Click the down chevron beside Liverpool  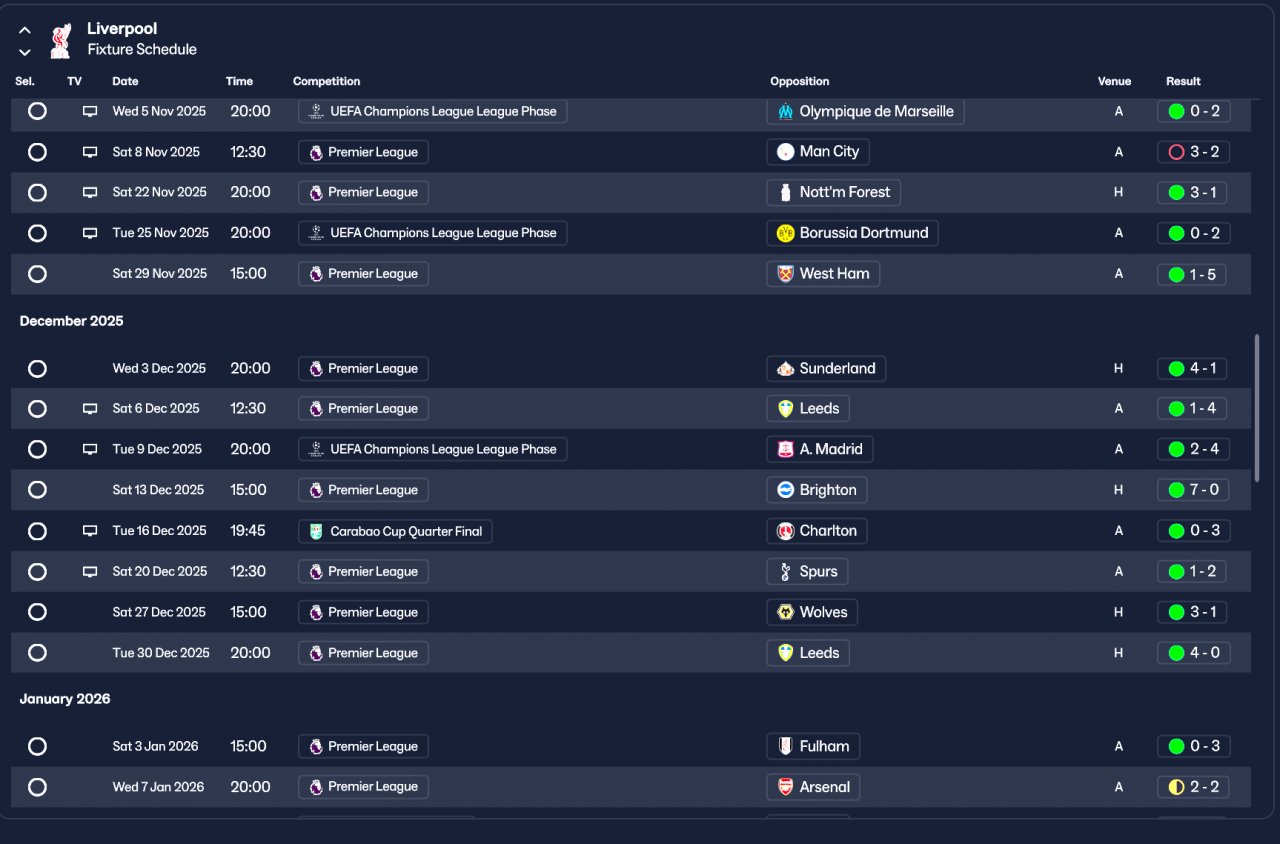point(25,52)
